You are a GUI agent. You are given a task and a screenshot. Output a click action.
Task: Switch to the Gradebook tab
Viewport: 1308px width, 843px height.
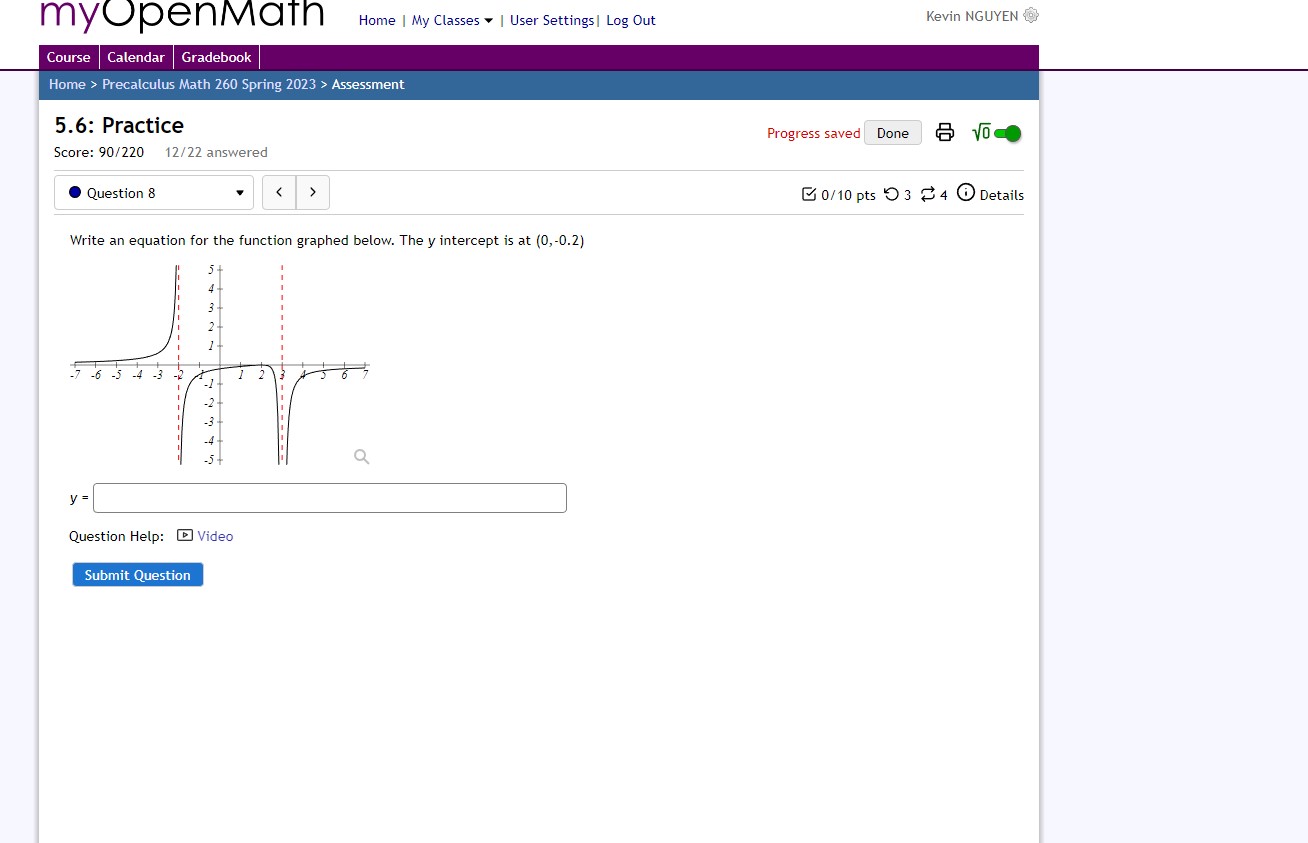click(x=216, y=57)
